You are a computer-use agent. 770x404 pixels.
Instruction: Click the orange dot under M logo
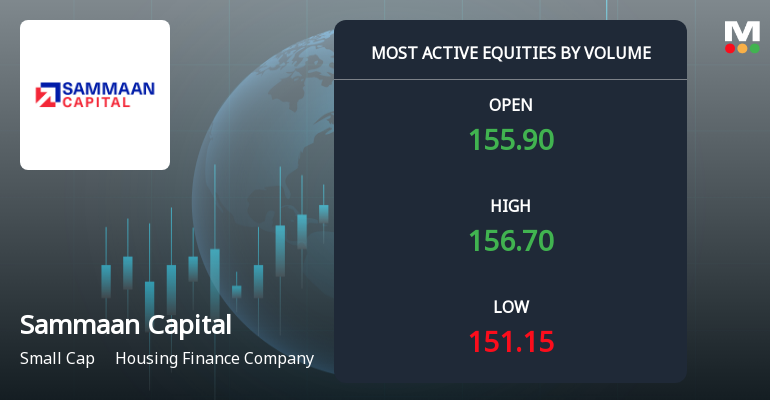click(742, 48)
